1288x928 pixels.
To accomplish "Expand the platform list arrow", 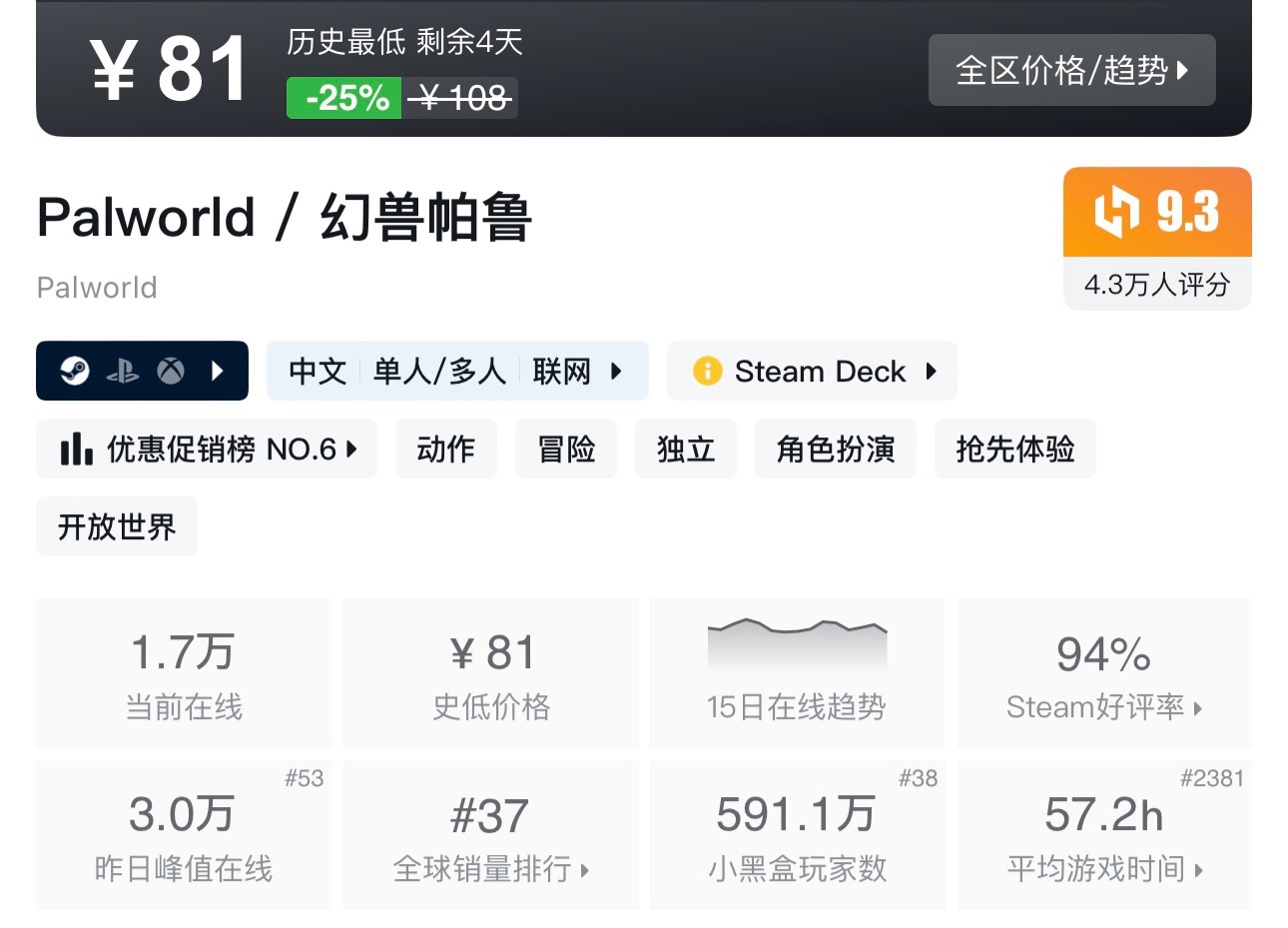I will coord(218,371).
